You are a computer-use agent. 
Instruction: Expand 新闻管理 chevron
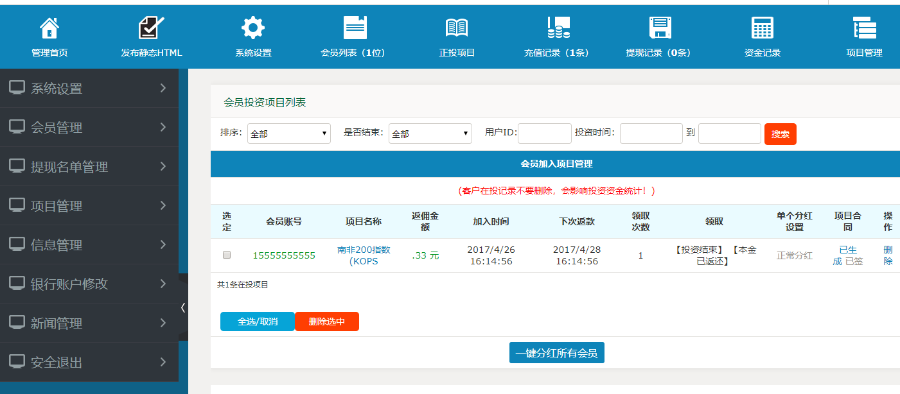point(163,322)
